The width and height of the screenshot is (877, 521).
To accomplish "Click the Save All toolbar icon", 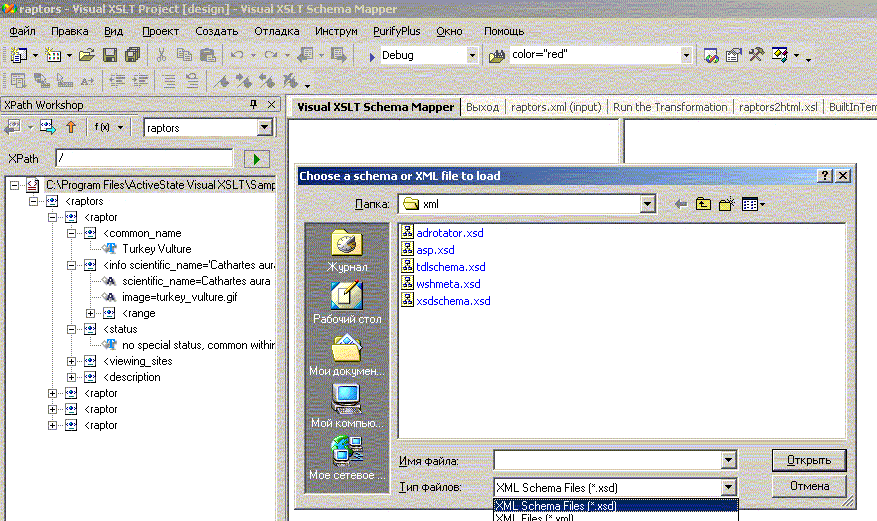I will pyautogui.click(x=133, y=55).
